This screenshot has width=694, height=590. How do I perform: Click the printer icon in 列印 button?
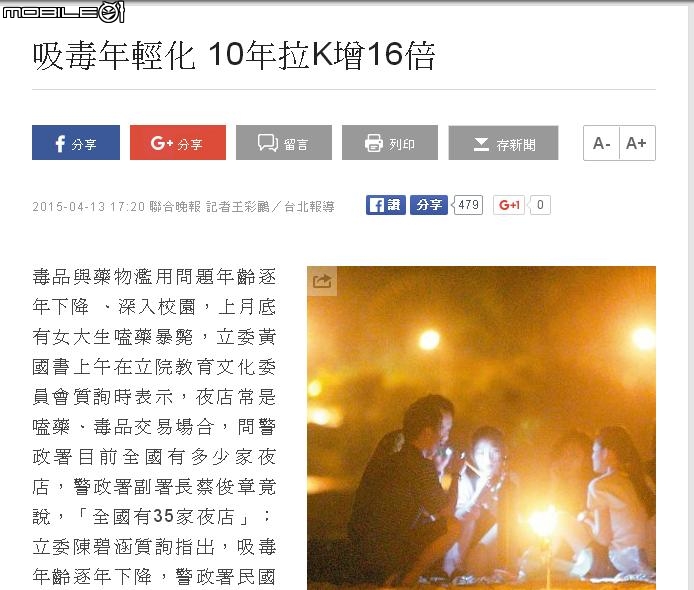click(373, 143)
